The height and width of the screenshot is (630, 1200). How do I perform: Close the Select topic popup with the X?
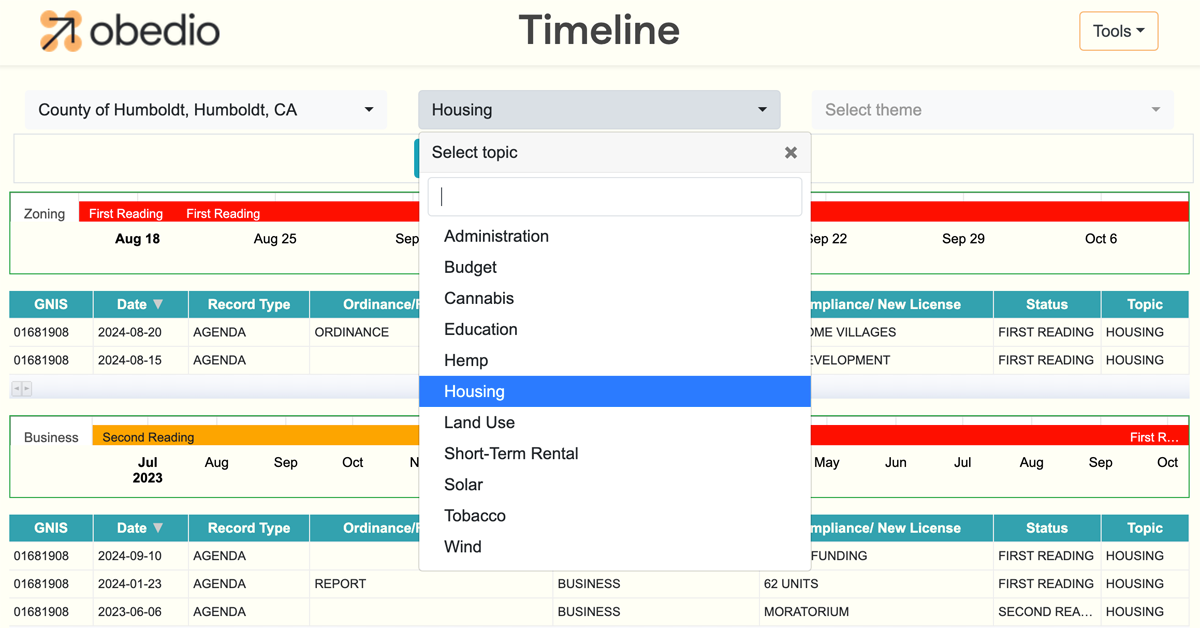point(790,152)
